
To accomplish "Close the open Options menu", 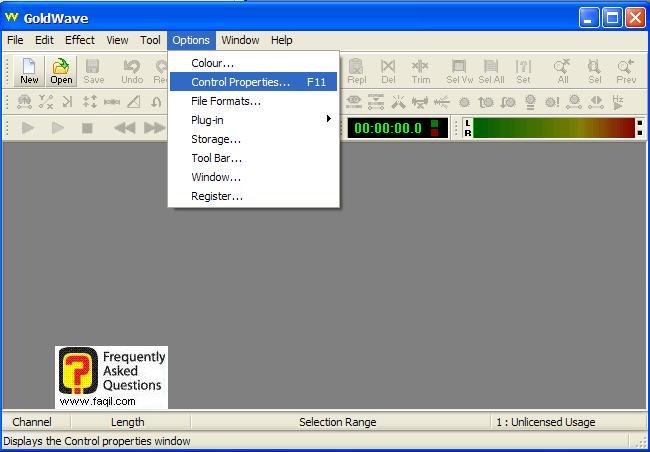I will click(x=191, y=40).
